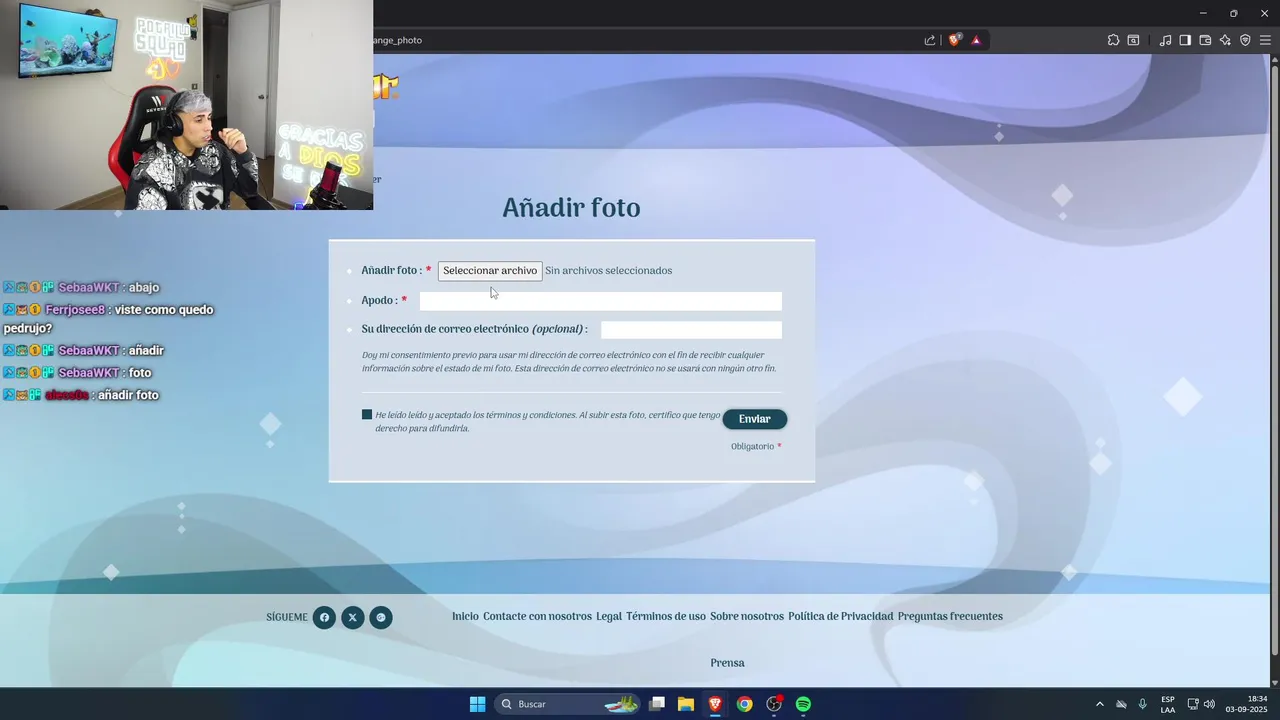Click chat message 'viste como quedo pedrujo?'
This screenshot has width=1280, height=720.
108,319
